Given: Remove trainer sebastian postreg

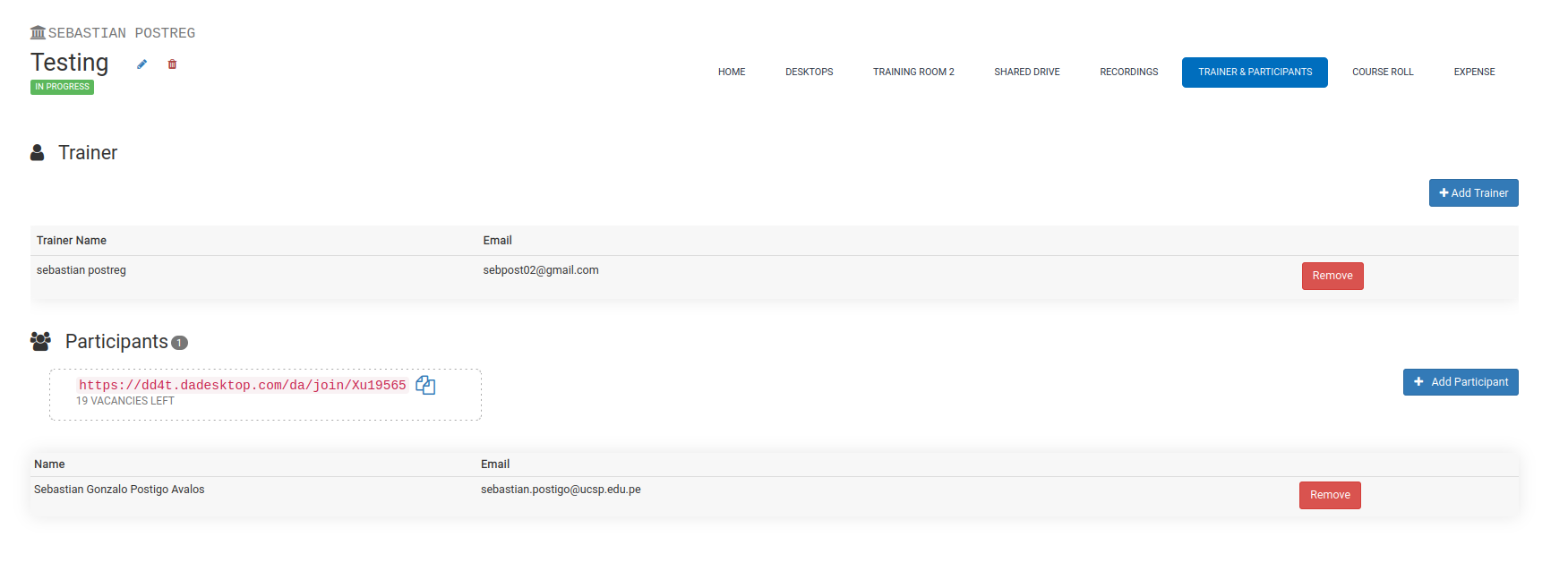Looking at the screenshot, I should 1332,277.
